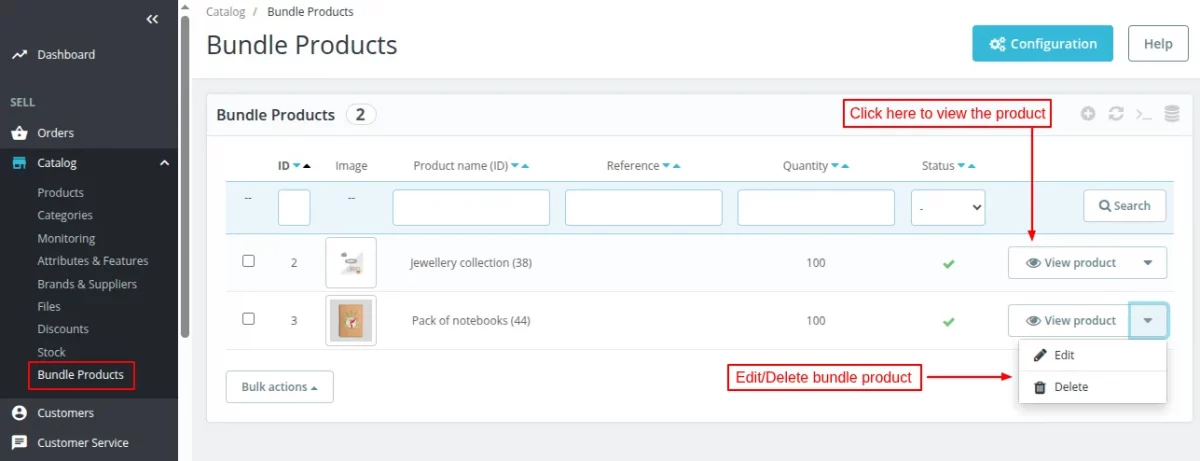Image resolution: width=1200 pixels, height=461 pixels.
Task: Open the Bulk actions dropdown
Action: [x=279, y=387]
